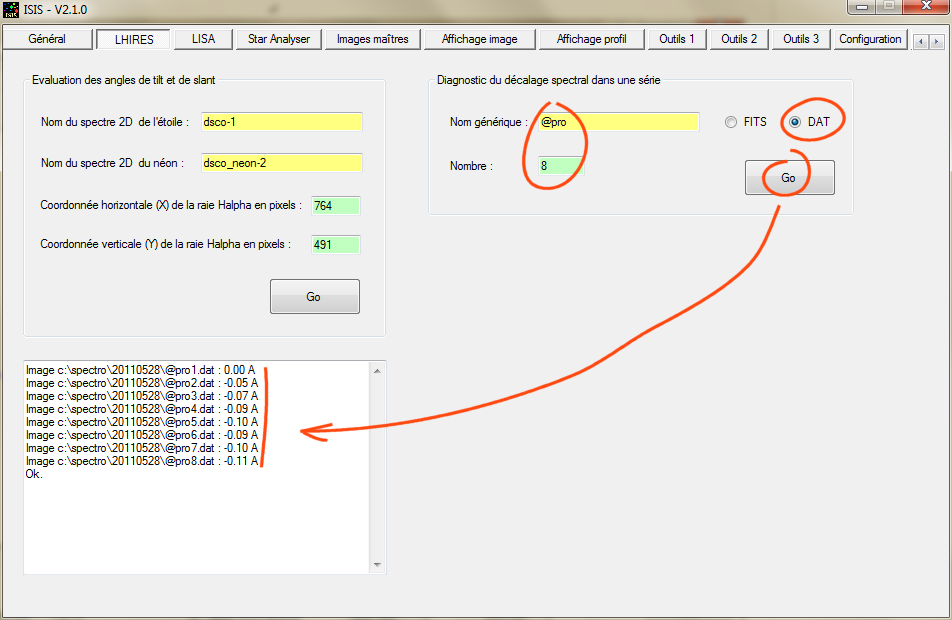952x620 pixels.
Task: Click the ISIS application icon in title bar
Action: click(x=11, y=11)
